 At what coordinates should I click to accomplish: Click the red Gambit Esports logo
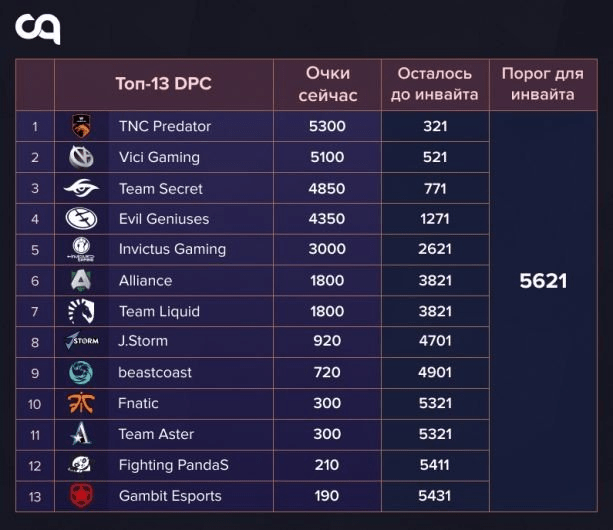click(81, 495)
